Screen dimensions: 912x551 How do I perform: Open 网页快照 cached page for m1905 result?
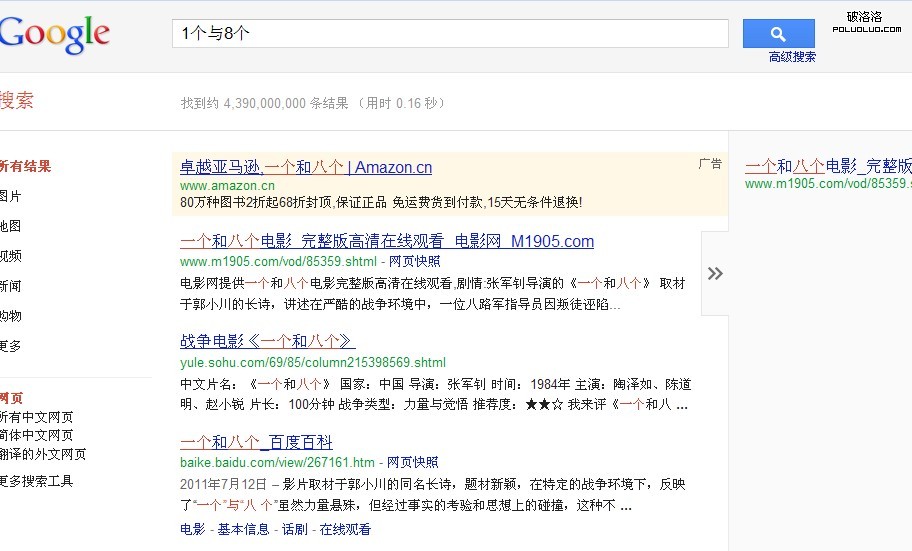click(x=413, y=262)
